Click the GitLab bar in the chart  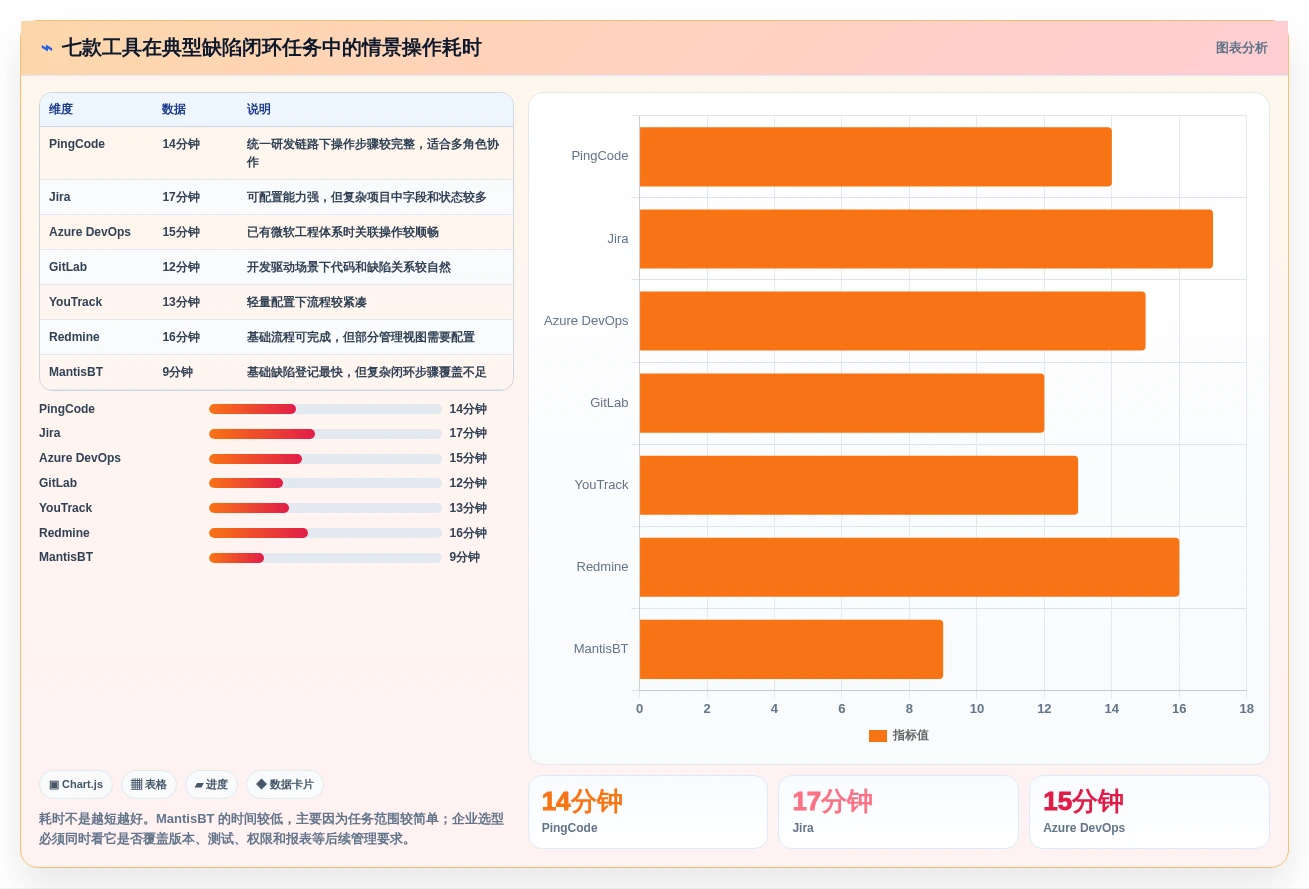pos(842,403)
